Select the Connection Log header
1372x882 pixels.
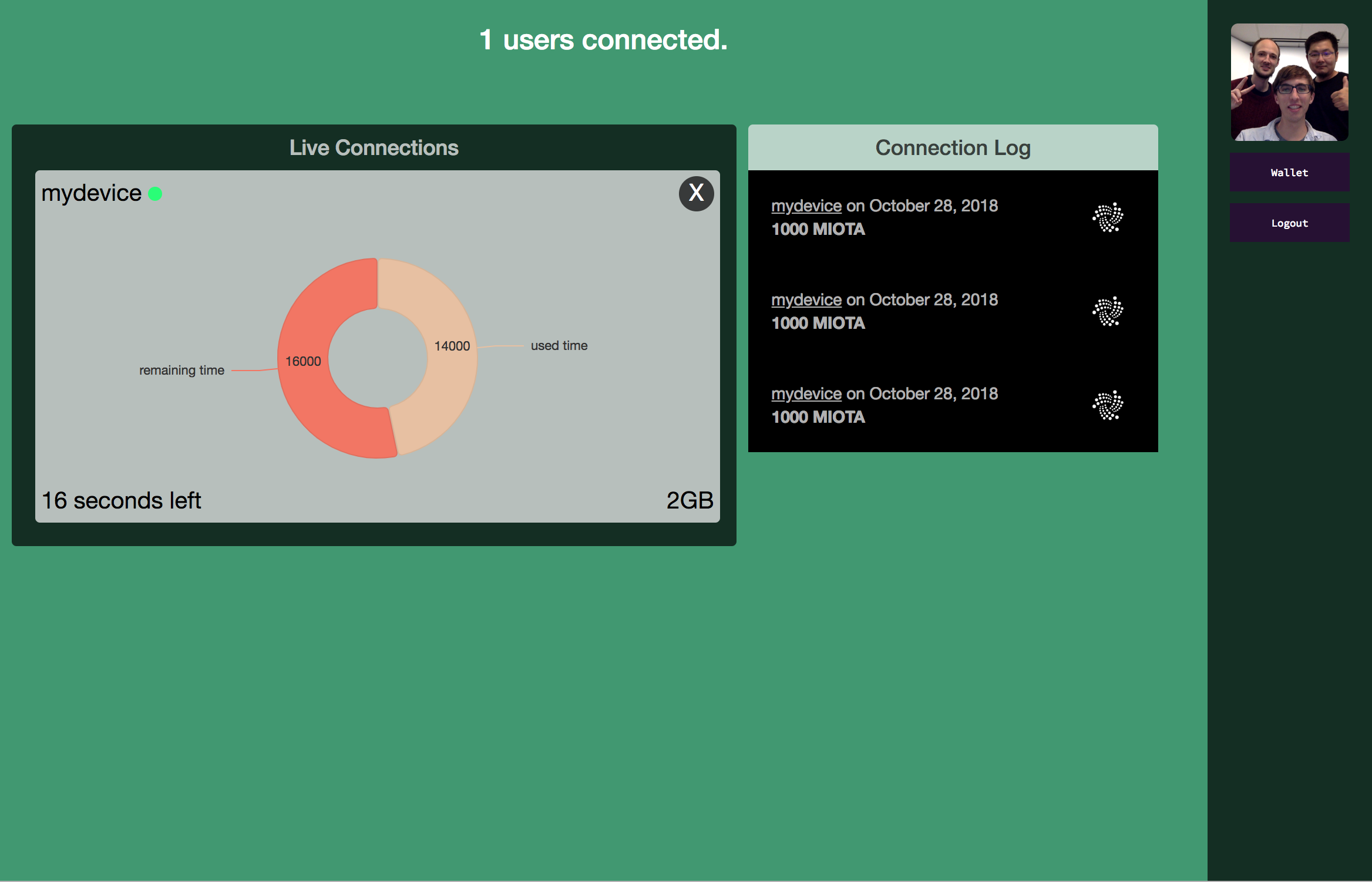pyautogui.click(x=953, y=148)
